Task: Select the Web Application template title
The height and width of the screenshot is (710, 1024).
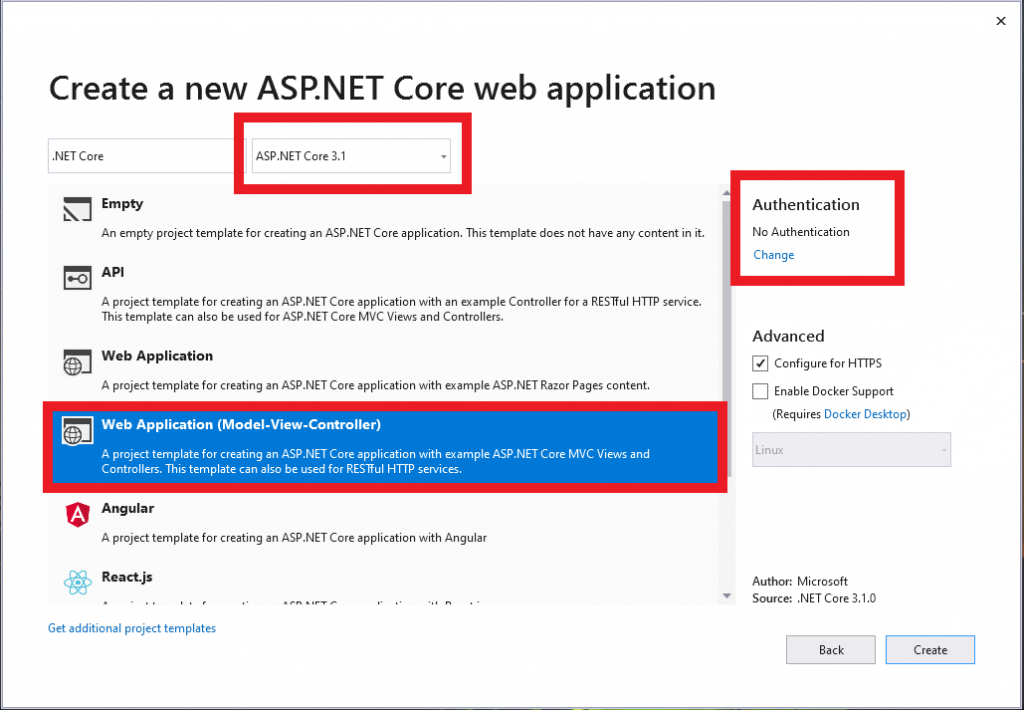Action: [x=157, y=355]
